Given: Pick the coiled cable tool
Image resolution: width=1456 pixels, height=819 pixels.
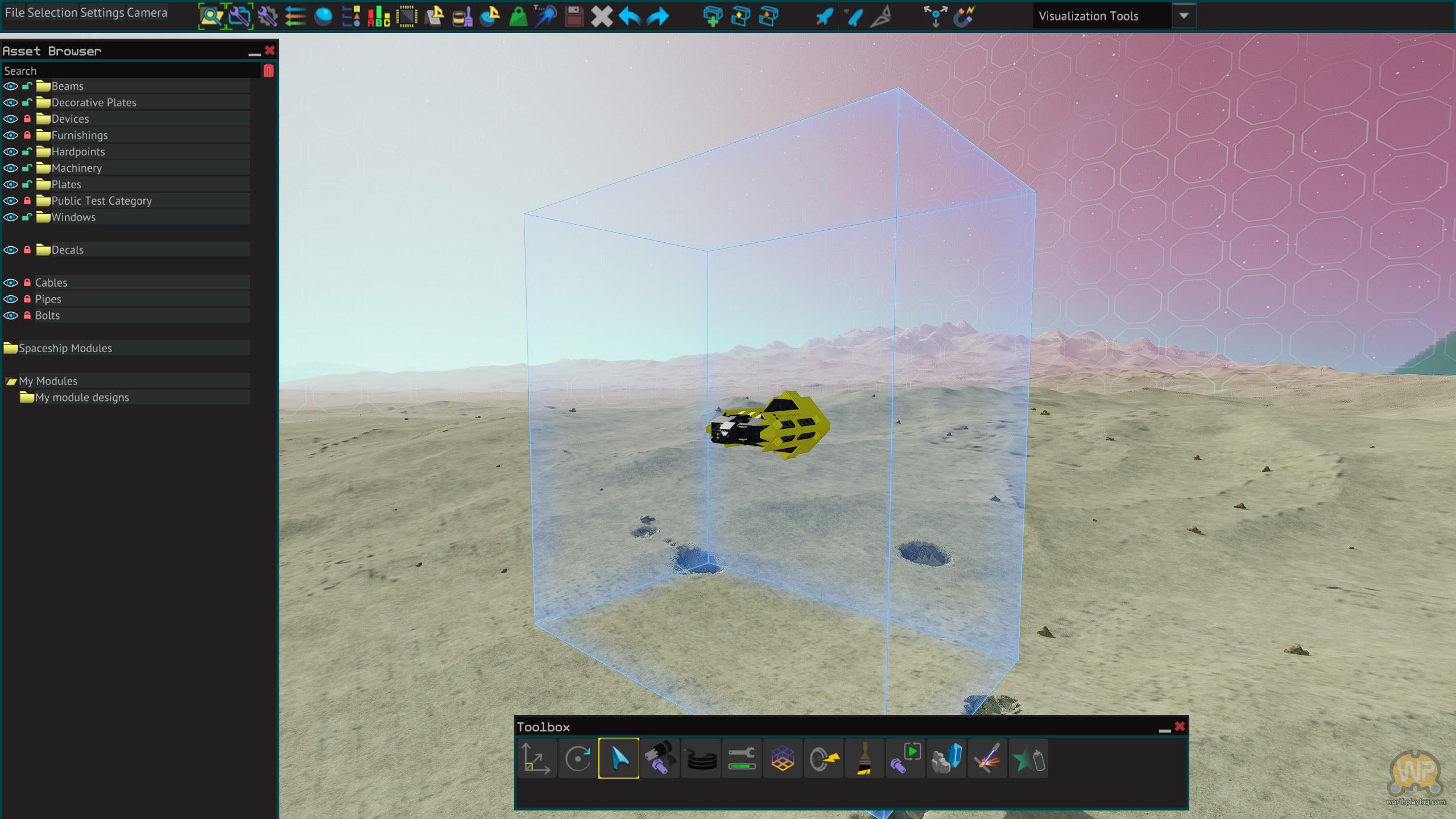Looking at the screenshot, I should tap(701, 758).
